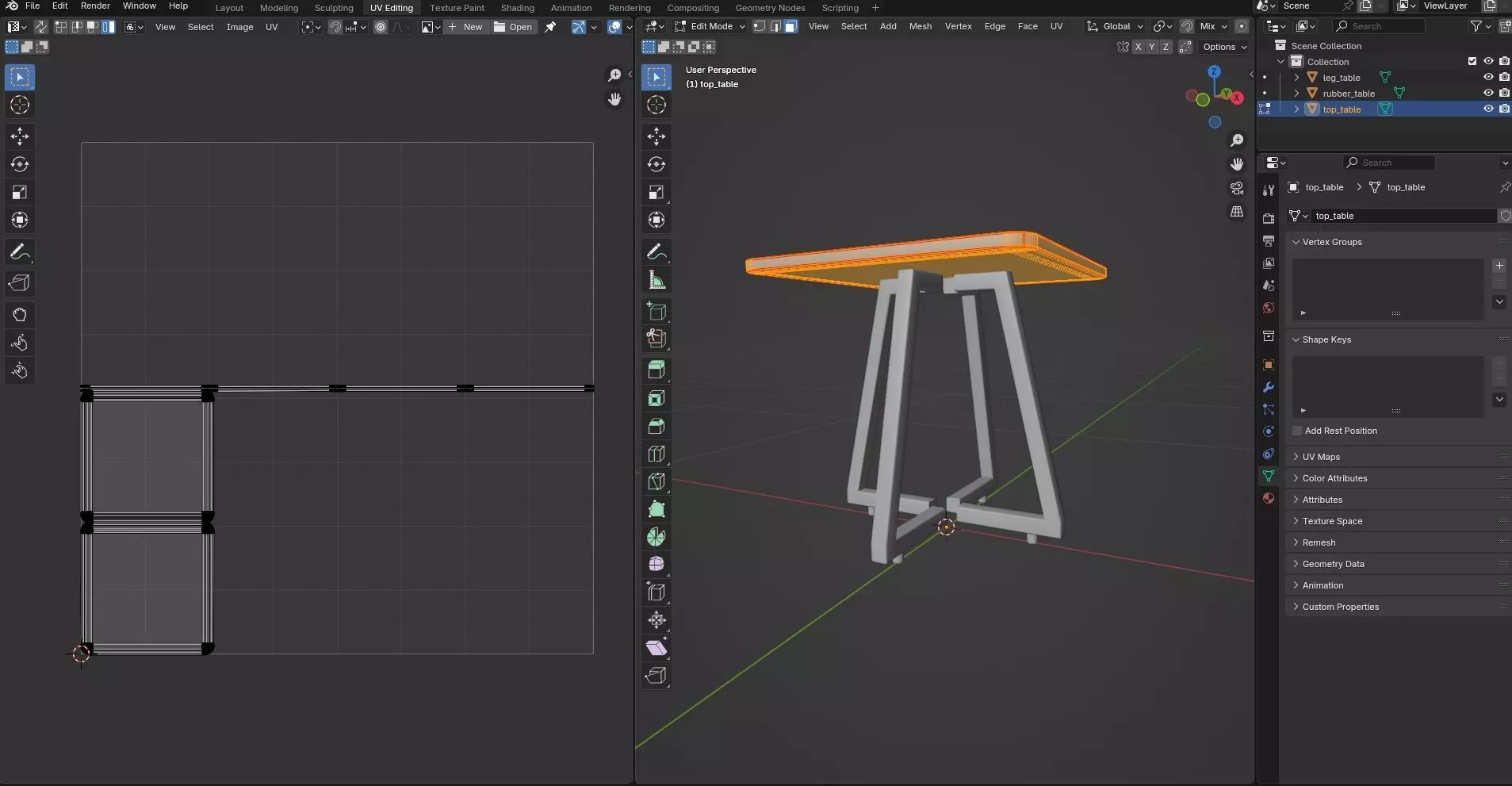Screen dimensions: 1512x786
Task: Expand leg_table in outliner
Action: pyautogui.click(x=1296, y=78)
